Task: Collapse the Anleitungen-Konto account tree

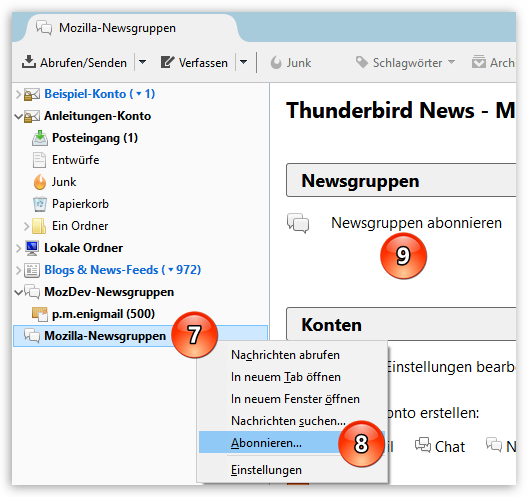Action: (19, 117)
